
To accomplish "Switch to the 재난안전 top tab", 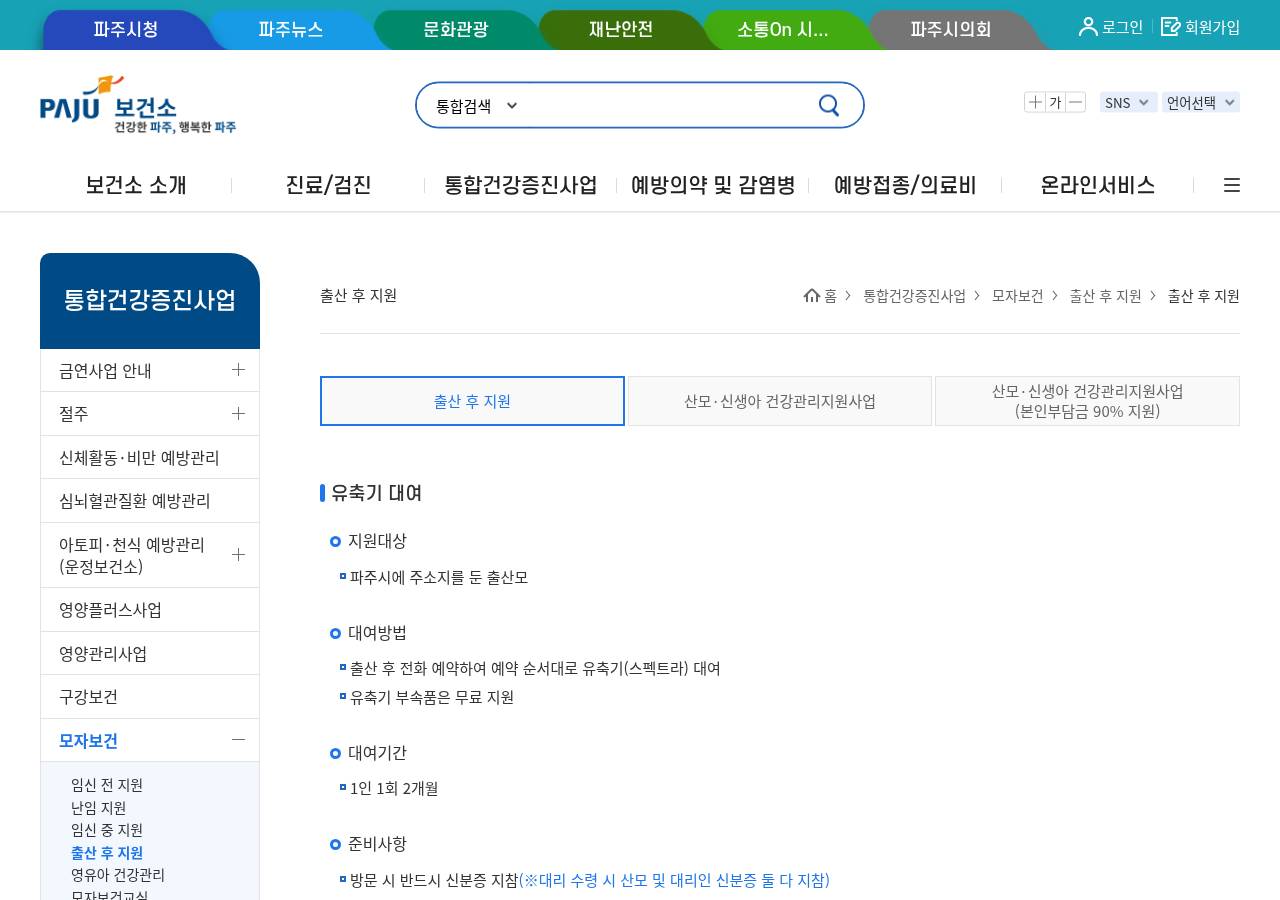I will pos(620,29).
